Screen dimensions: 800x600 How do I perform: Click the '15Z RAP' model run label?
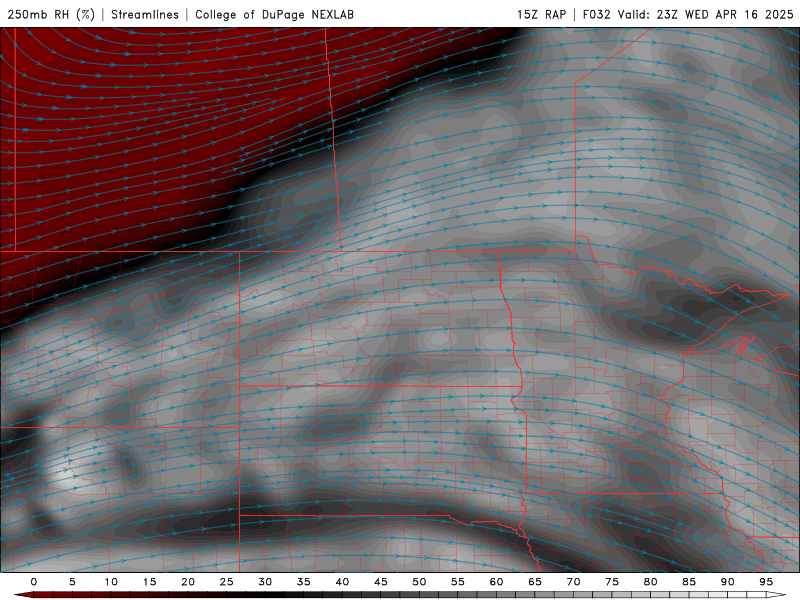(x=541, y=14)
